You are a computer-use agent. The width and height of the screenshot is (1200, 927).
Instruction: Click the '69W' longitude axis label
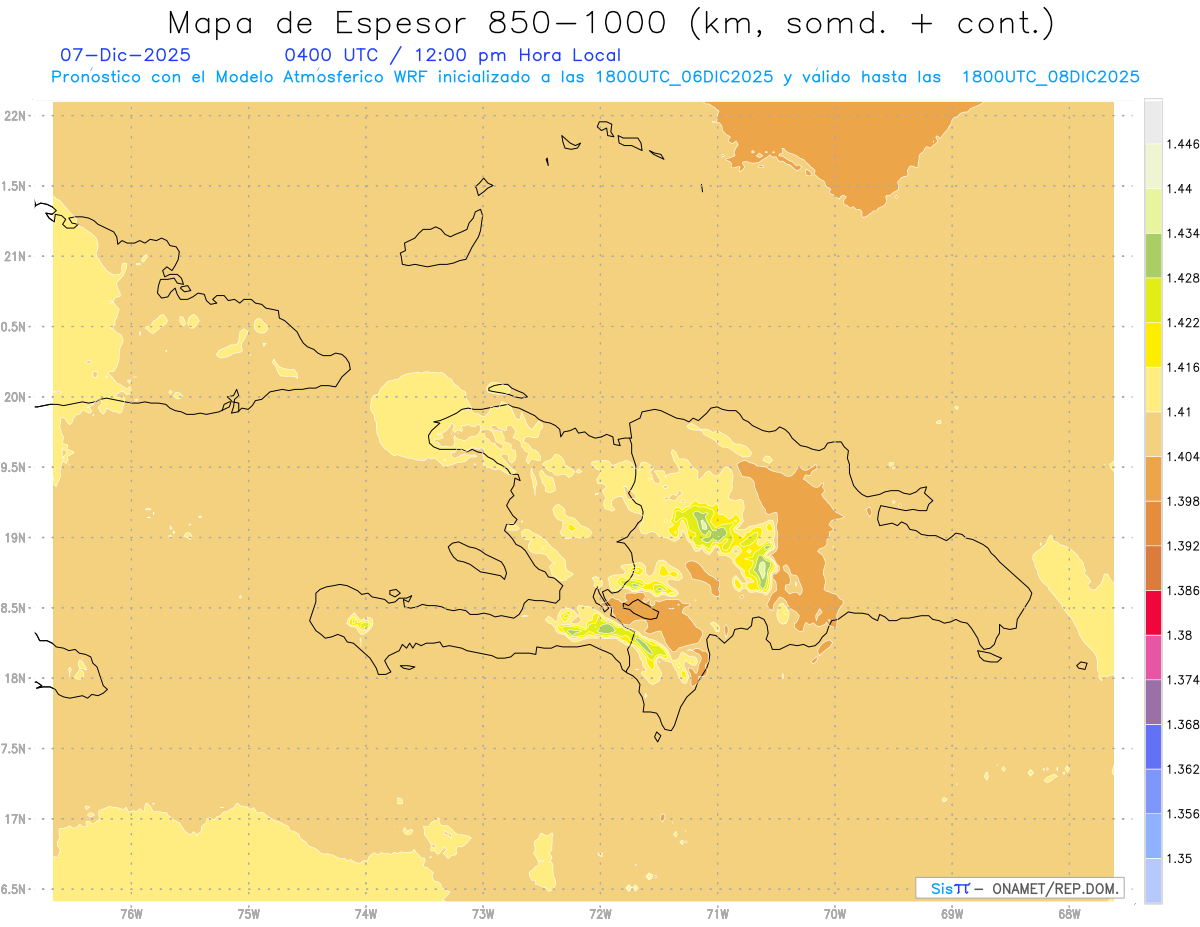952,914
